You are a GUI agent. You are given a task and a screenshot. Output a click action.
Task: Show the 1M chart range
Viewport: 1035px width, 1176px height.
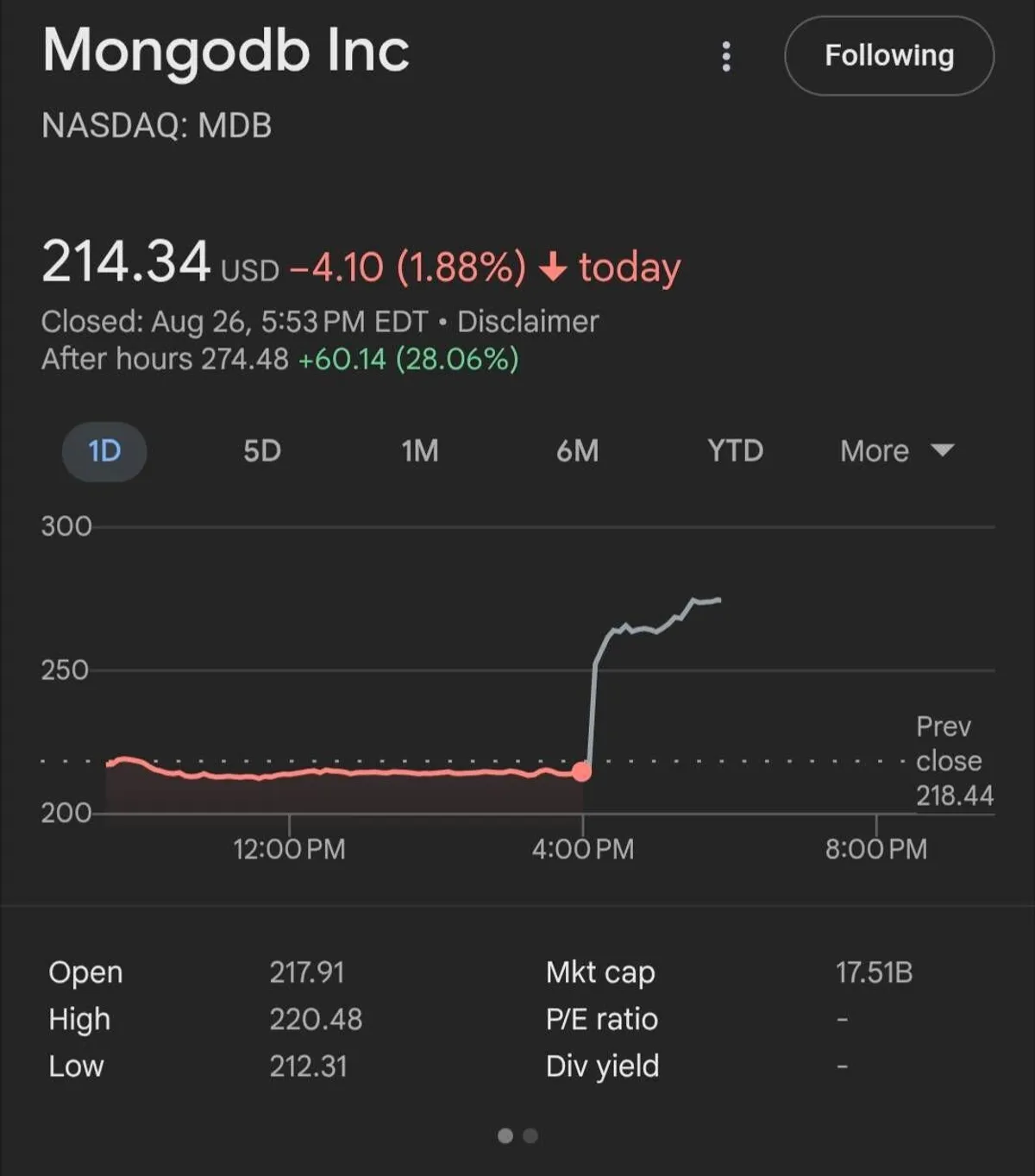(x=420, y=451)
